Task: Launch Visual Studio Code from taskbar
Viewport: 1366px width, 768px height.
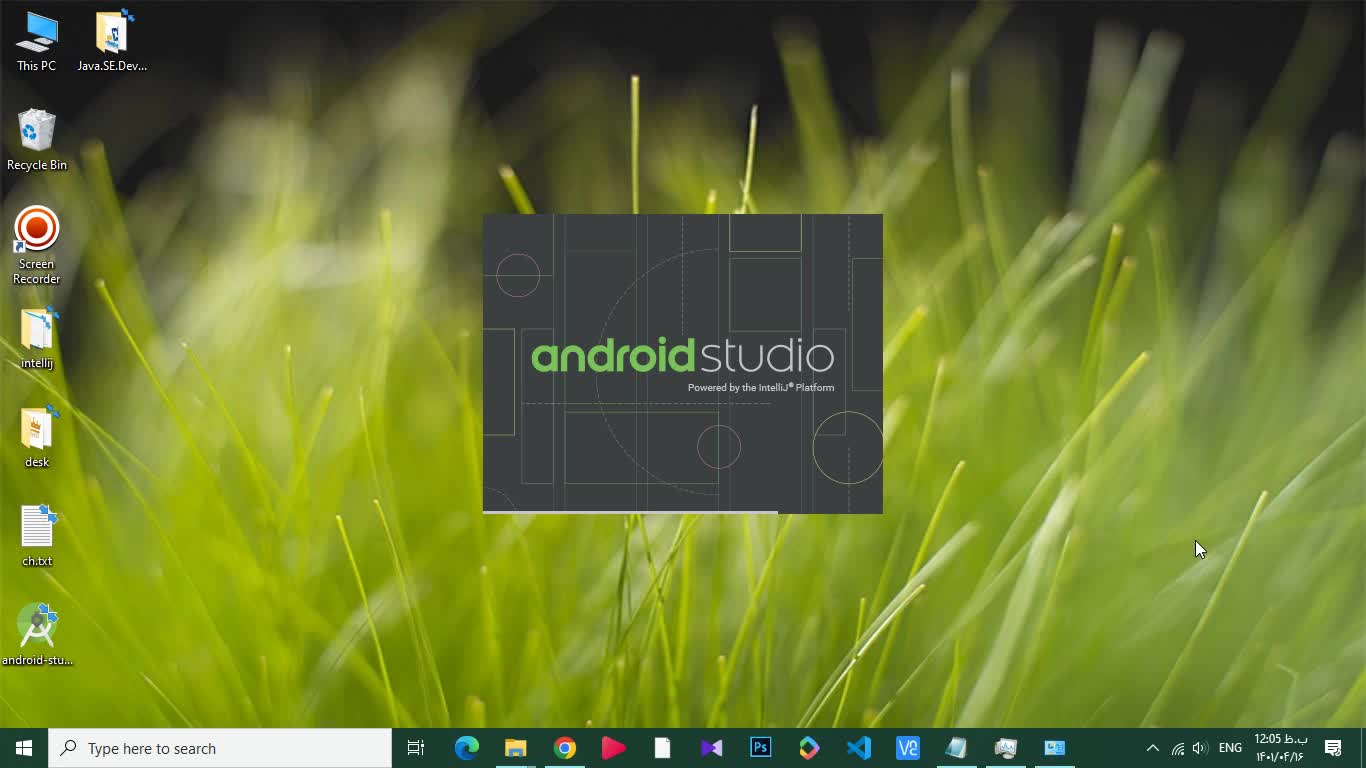Action: pyautogui.click(x=859, y=748)
